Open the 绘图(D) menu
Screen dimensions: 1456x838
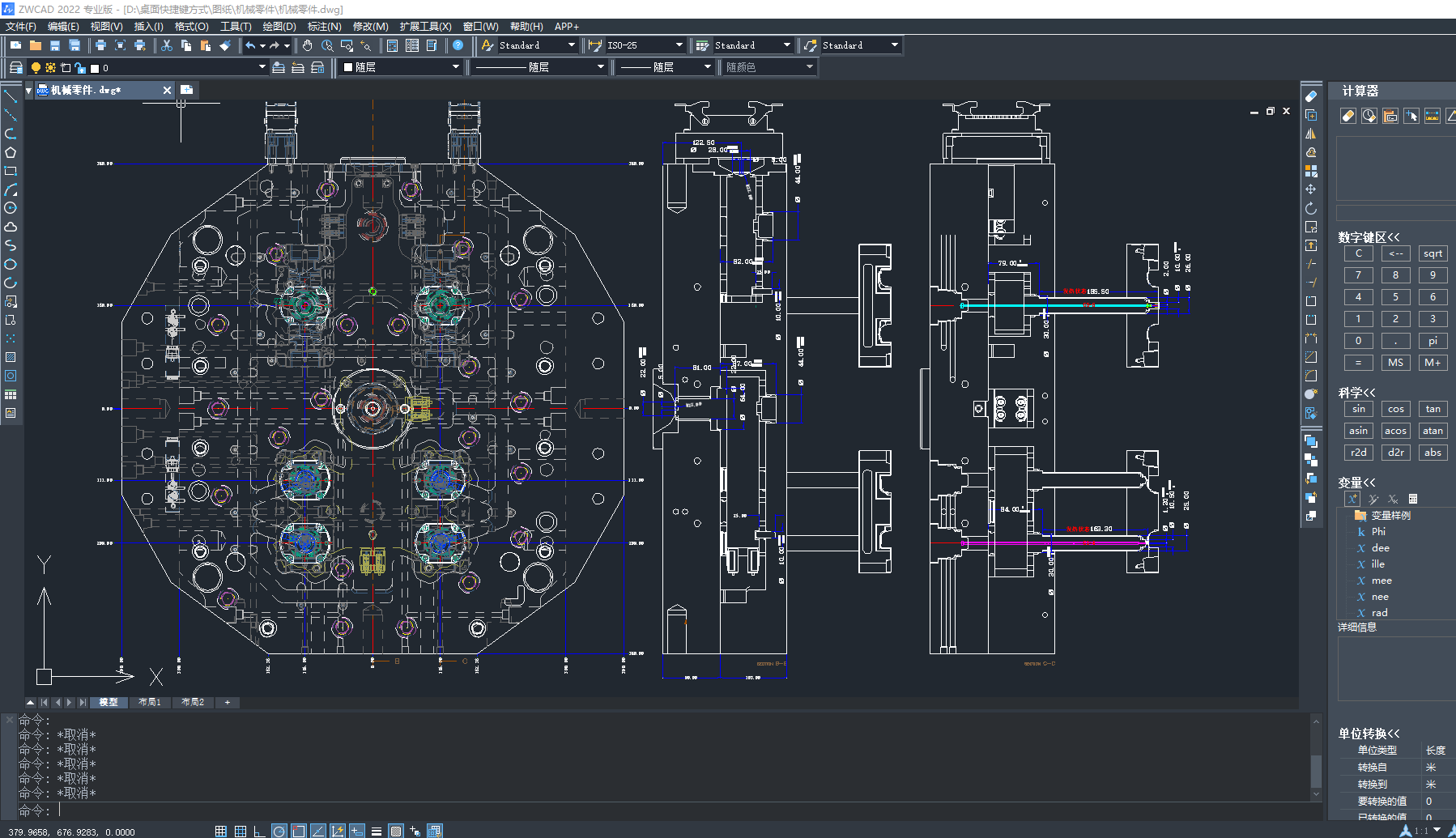279,27
